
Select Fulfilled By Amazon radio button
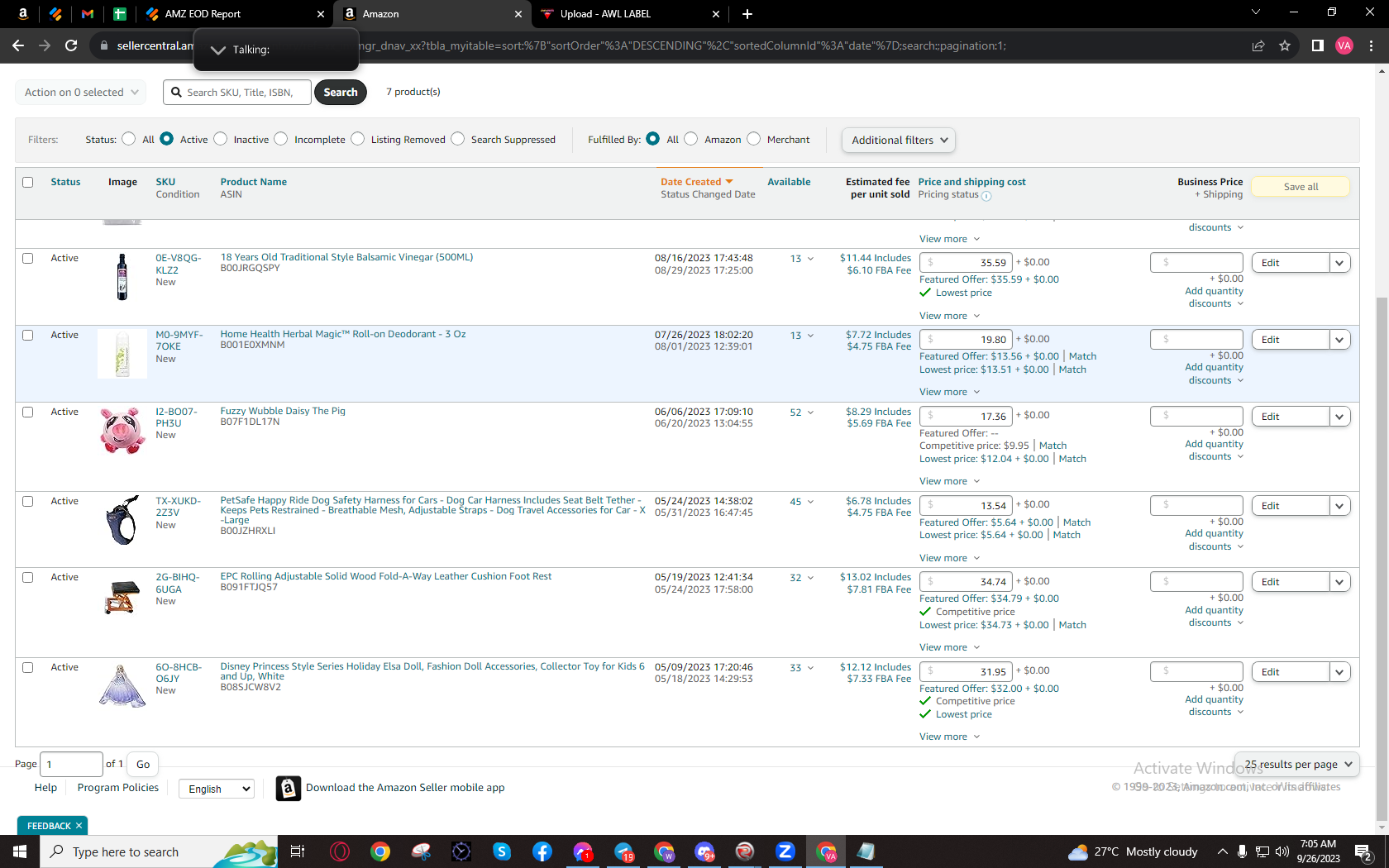click(691, 139)
